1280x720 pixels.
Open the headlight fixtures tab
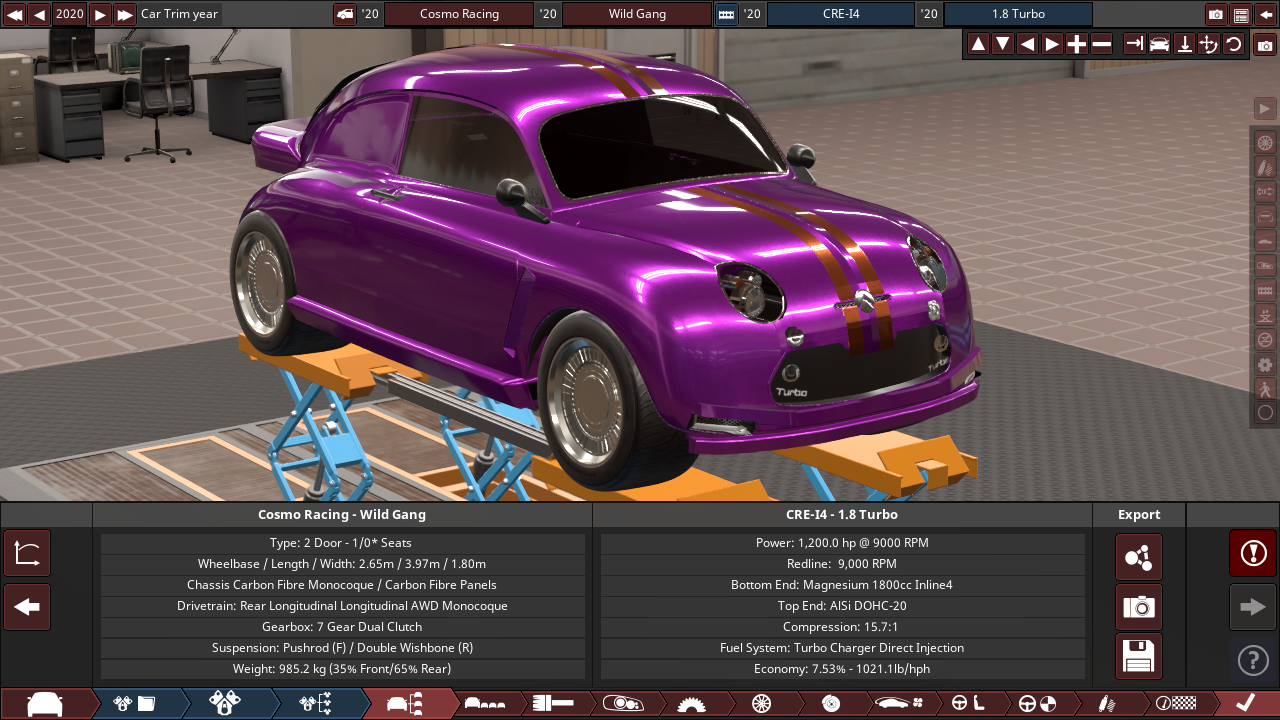coord(624,704)
